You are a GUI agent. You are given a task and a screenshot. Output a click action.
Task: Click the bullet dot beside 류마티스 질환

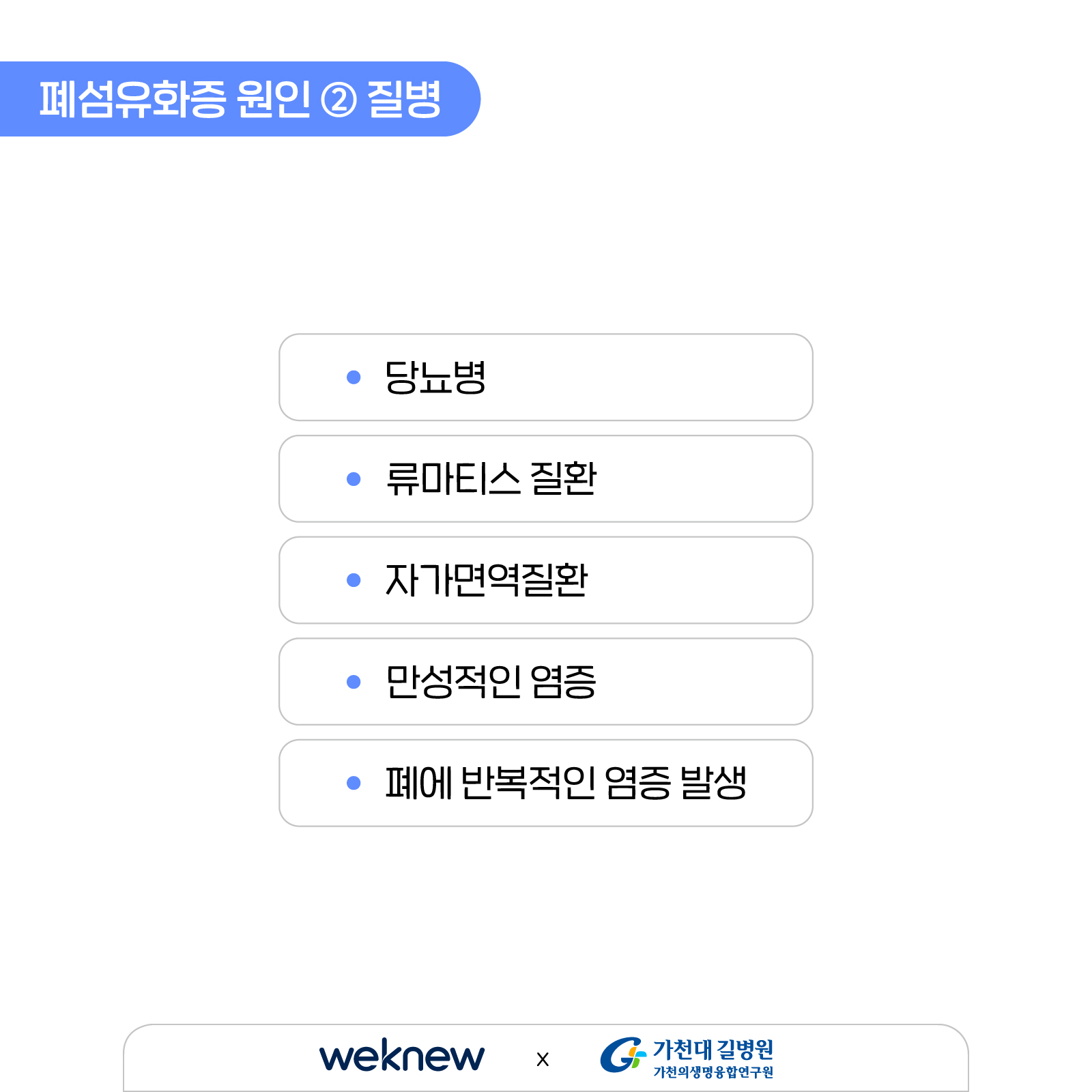[354, 479]
